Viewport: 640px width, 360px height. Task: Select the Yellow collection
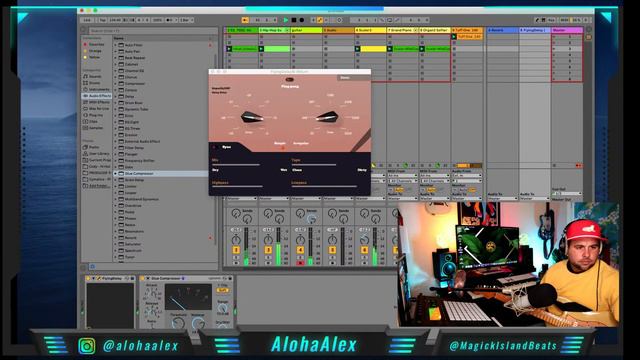coord(94,57)
